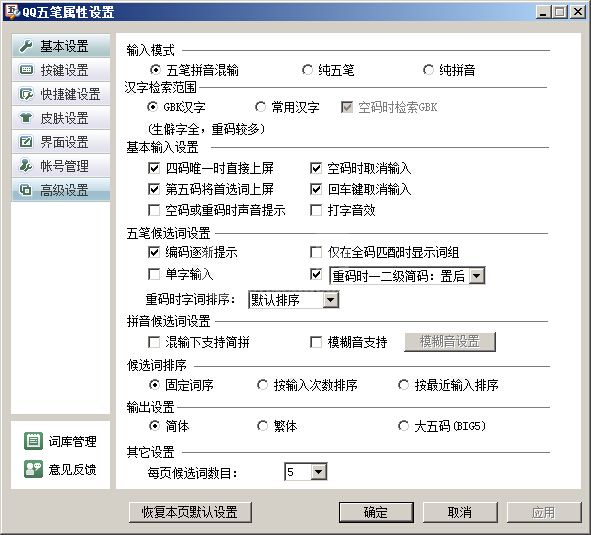
Task: Open the 基本设置 tab
Action: click(x=61, y=46)
